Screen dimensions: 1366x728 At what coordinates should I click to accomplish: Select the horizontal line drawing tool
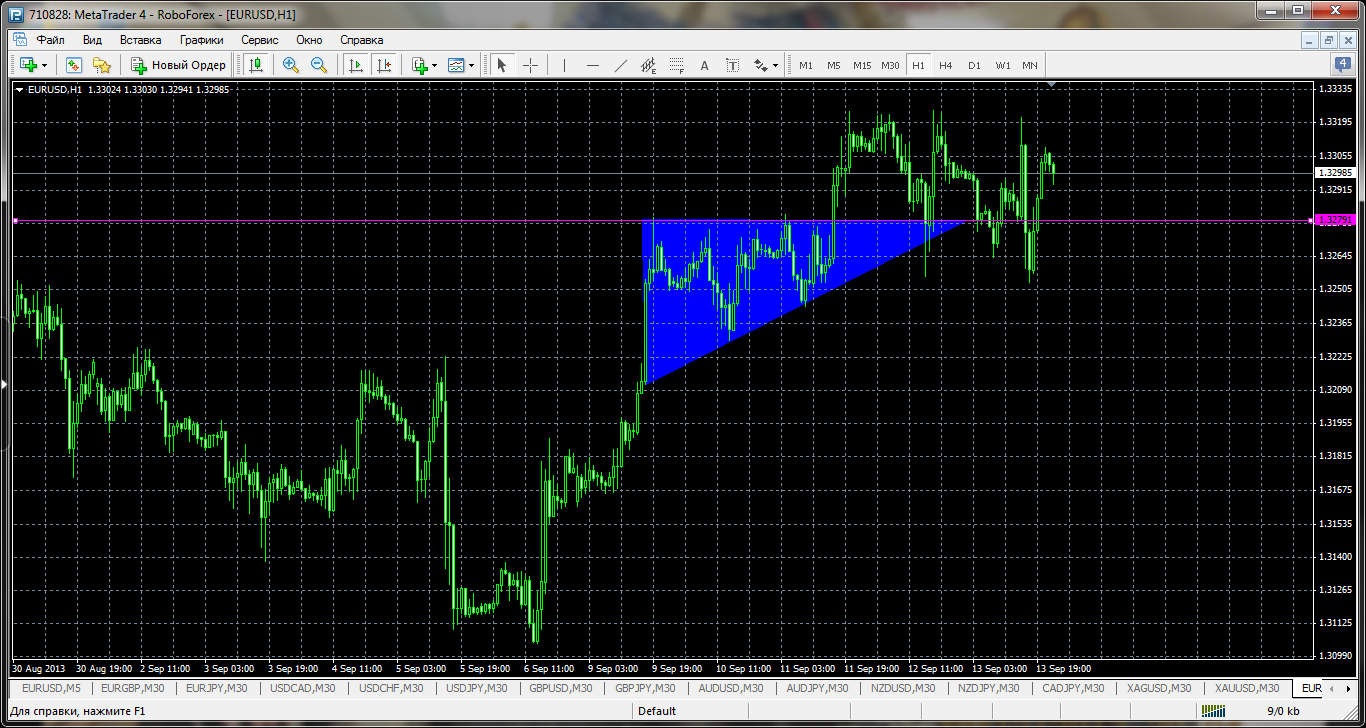(x=593, y=65)
